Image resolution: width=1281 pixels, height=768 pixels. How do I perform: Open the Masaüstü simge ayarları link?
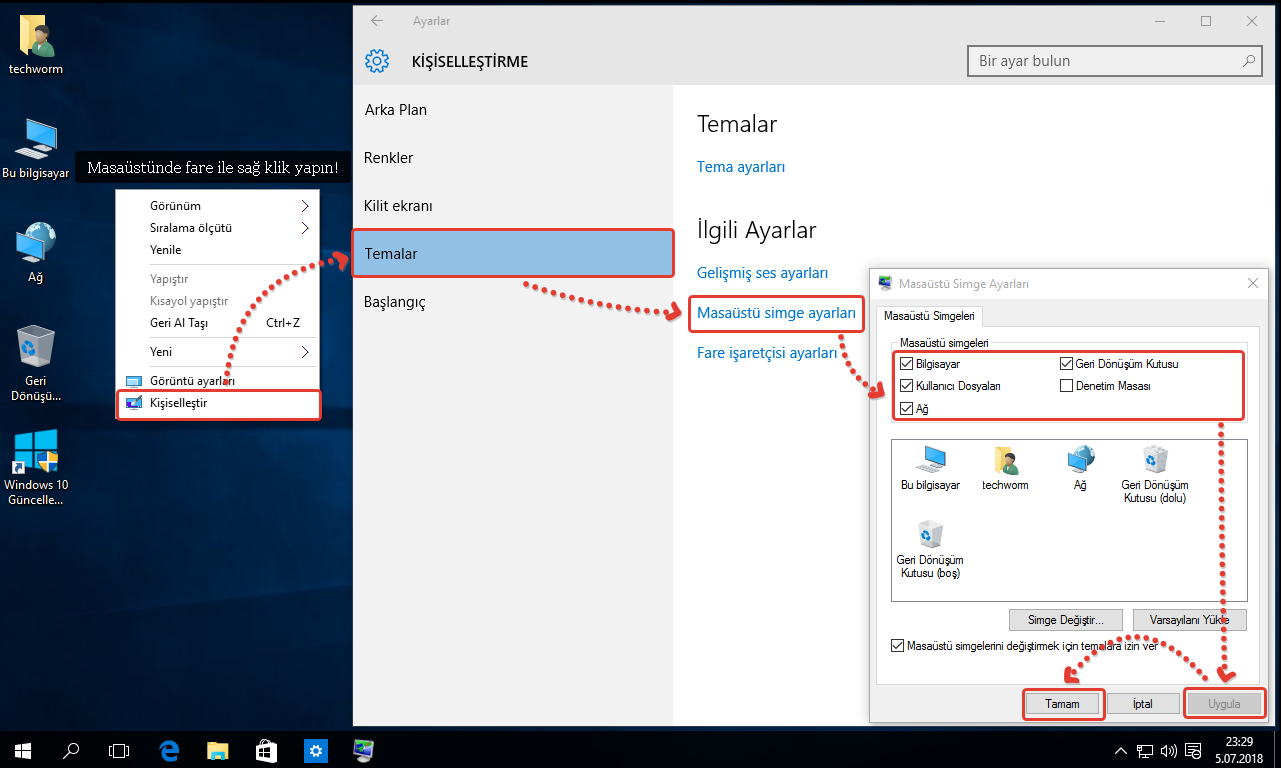(x=776, y=313)
